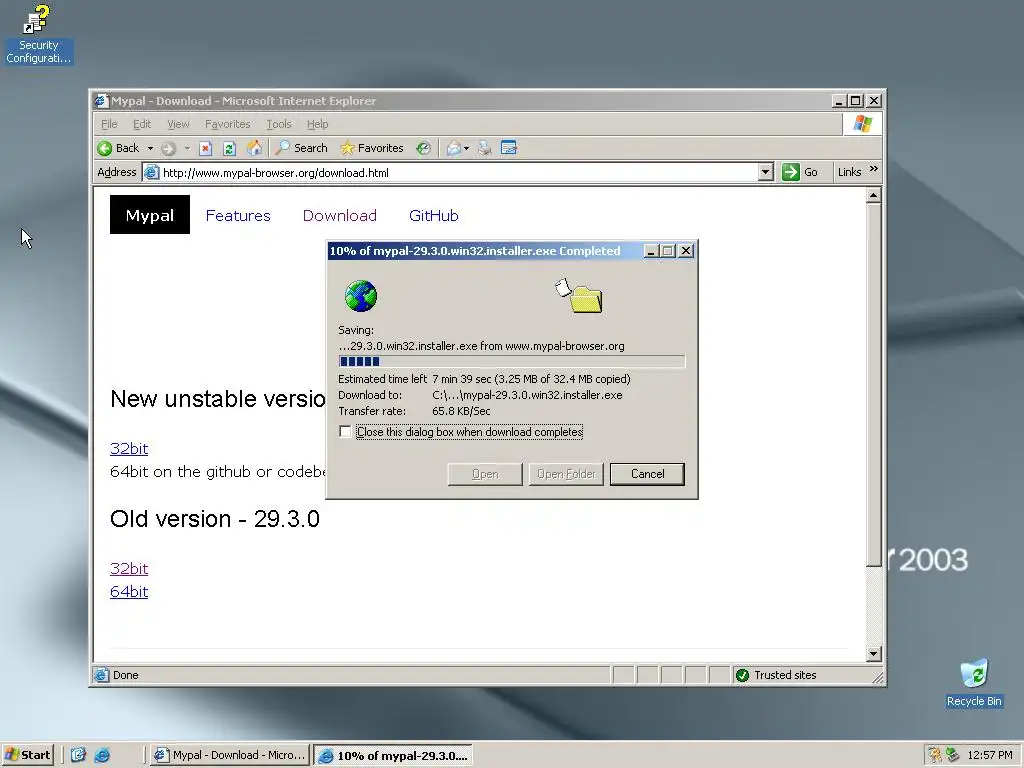Expand the Forward button history dropdown
This screenshot has height=768, width=1024.
(187, 148)
